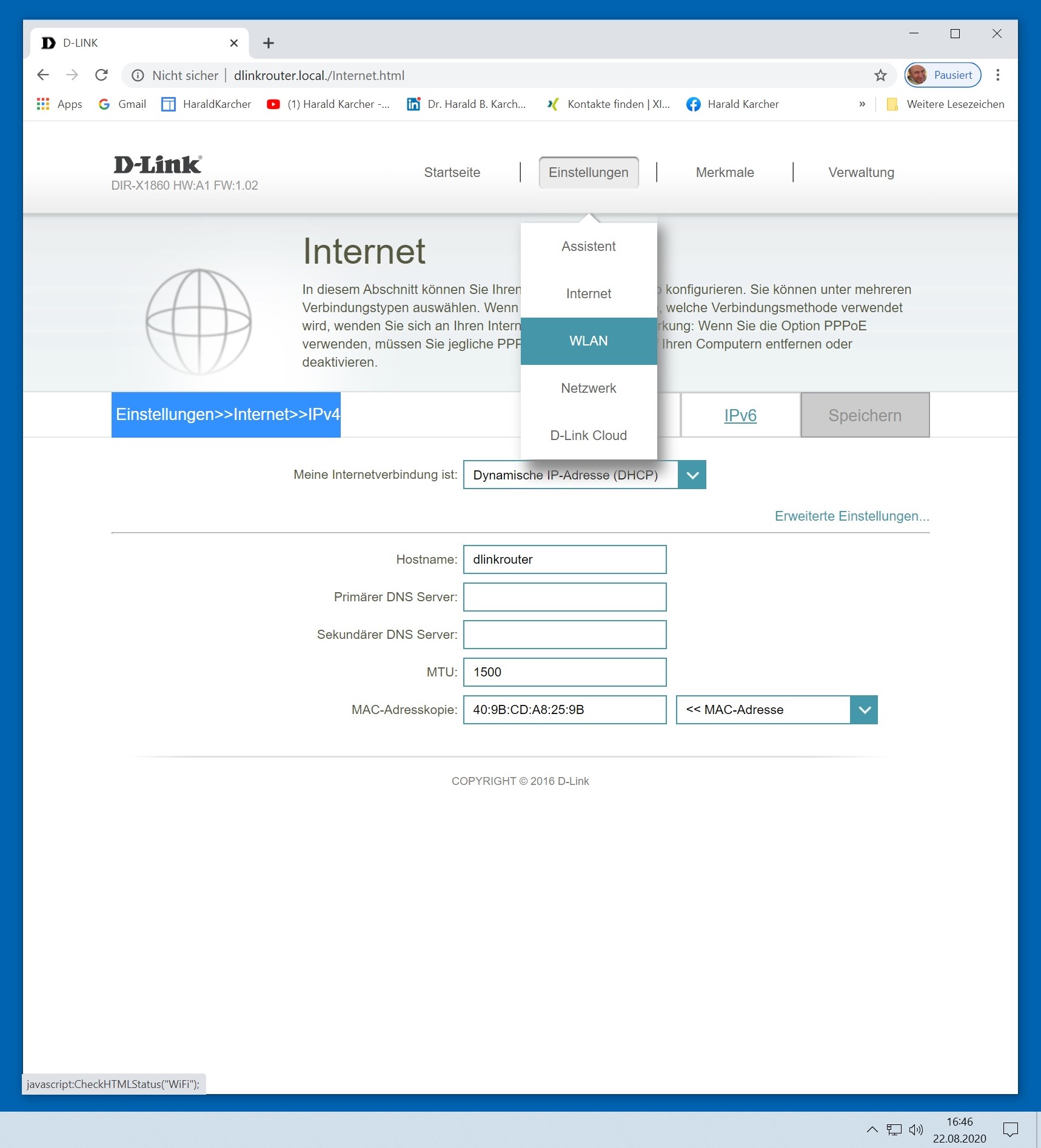Image resolution: width=1041 pixels, height=1148 pixels.
Task: Click the Pausiert profile button
Action: point(943,75)
